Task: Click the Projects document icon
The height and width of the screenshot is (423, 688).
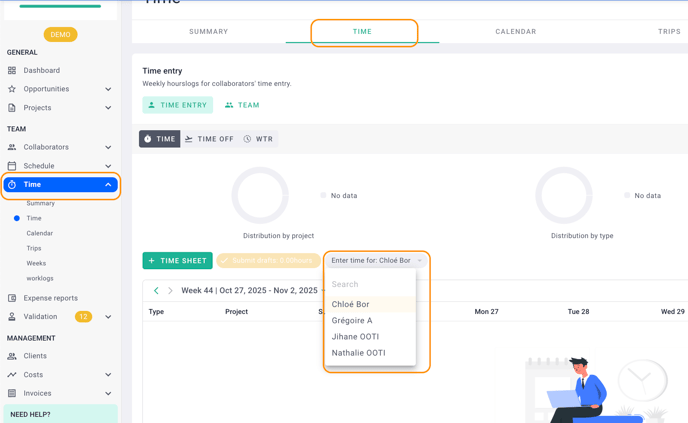Action: click(x=12, y=108)
